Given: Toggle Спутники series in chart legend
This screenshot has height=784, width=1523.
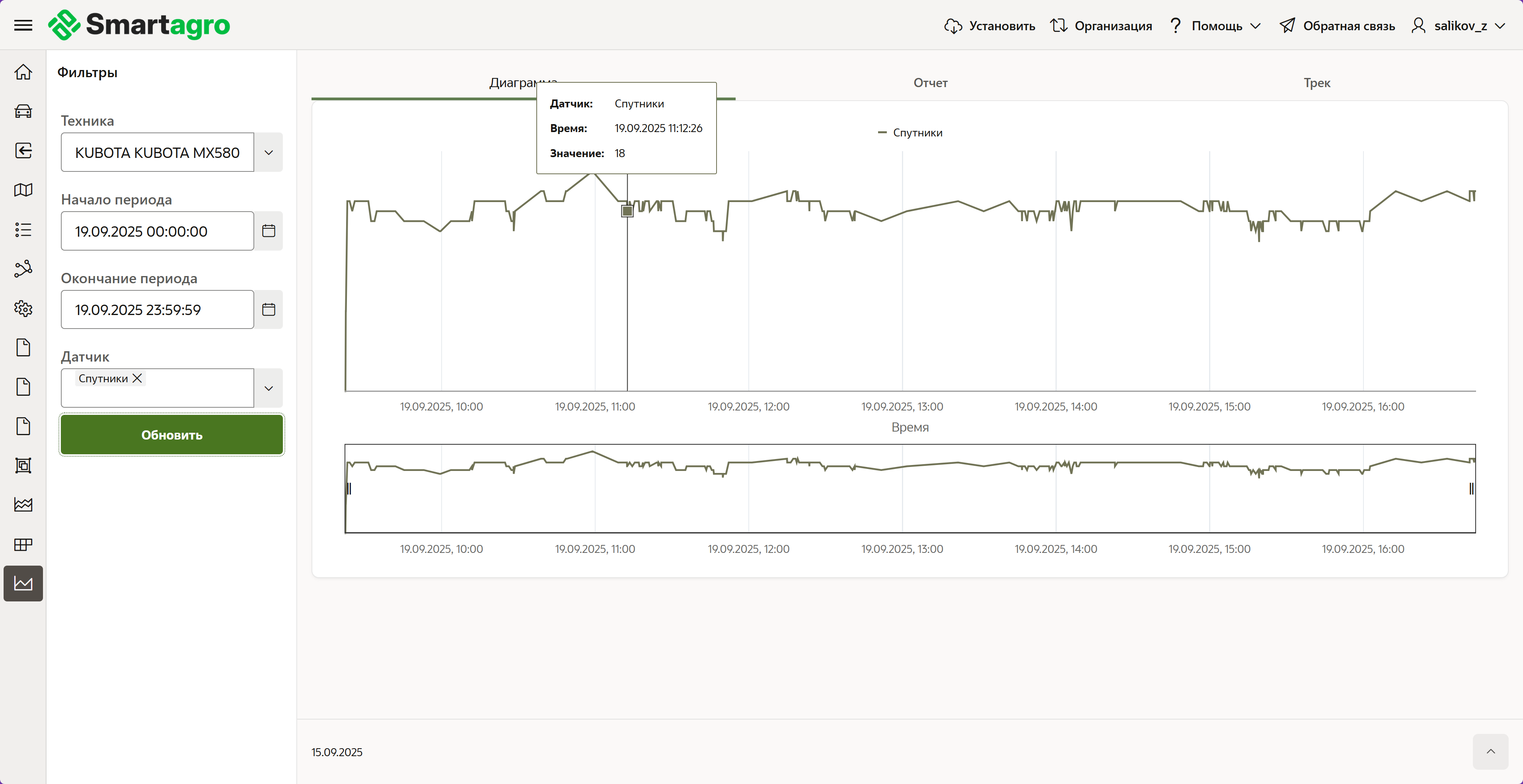Looking at the screenshot, I should pos(910,133).
